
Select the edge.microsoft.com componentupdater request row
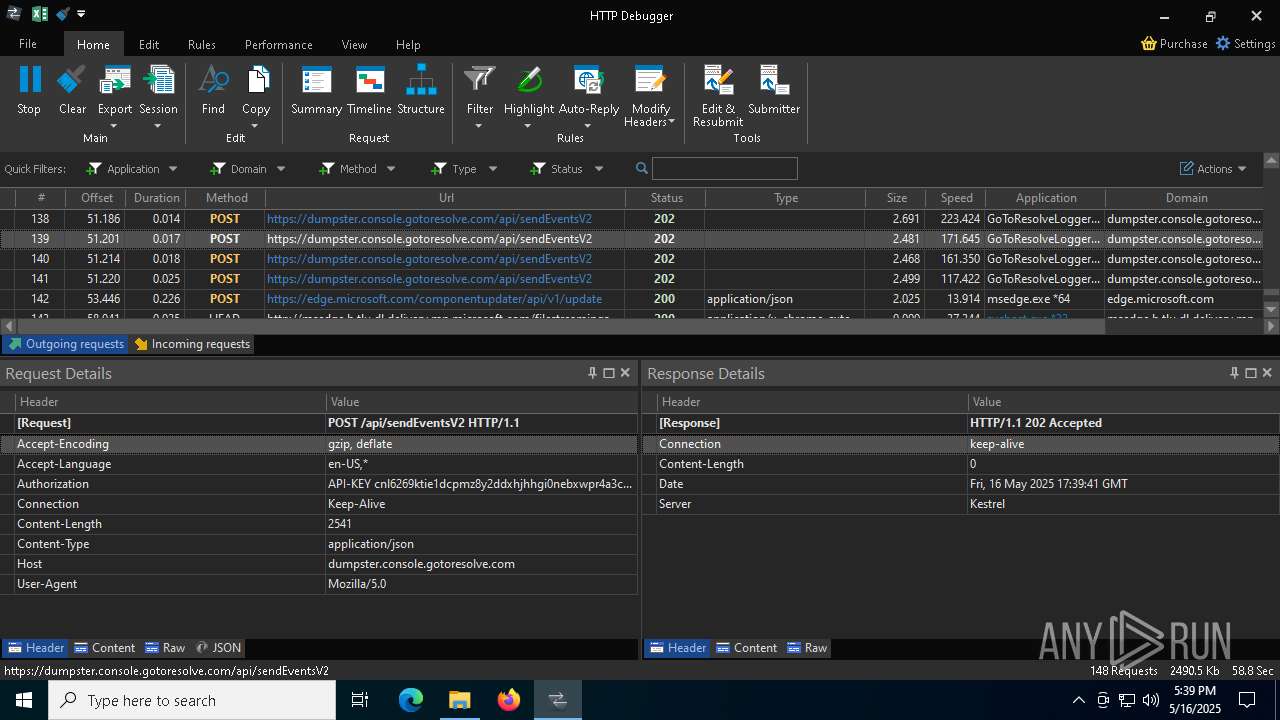[632, 299]
